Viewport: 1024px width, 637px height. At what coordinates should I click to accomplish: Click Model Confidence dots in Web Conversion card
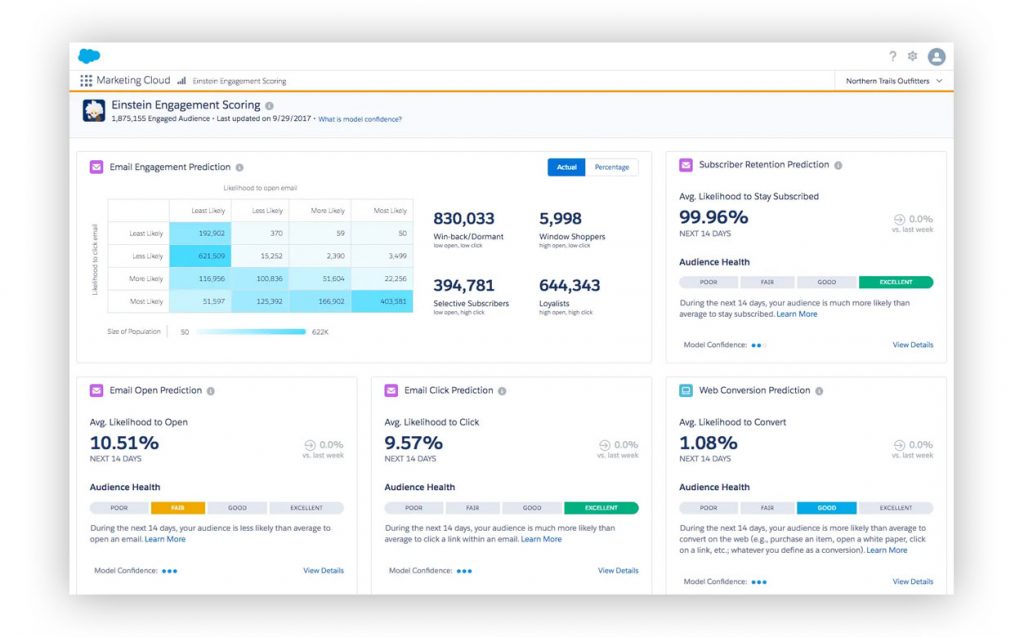(759, 582)
